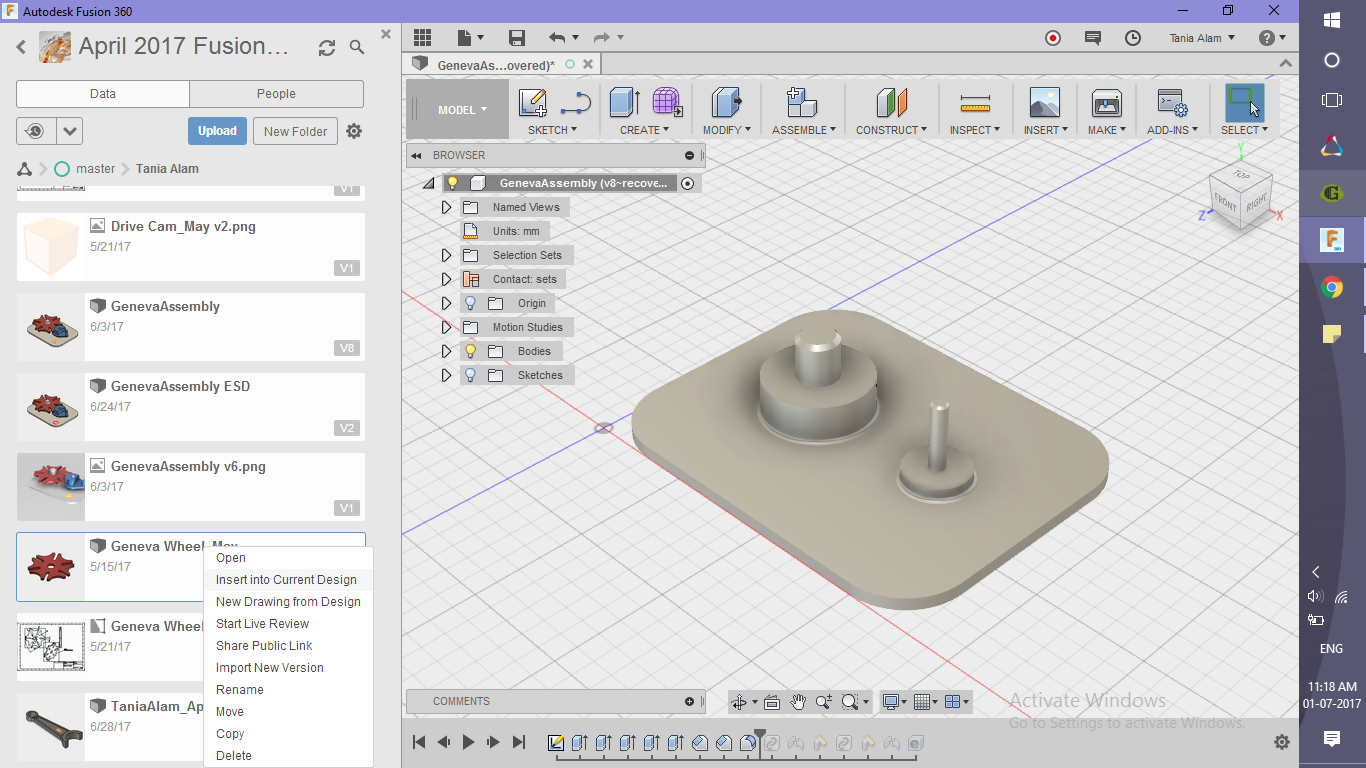1366x768 pixels.
Task: Click the Zoom magnifier tool
Action: [824, 702]
